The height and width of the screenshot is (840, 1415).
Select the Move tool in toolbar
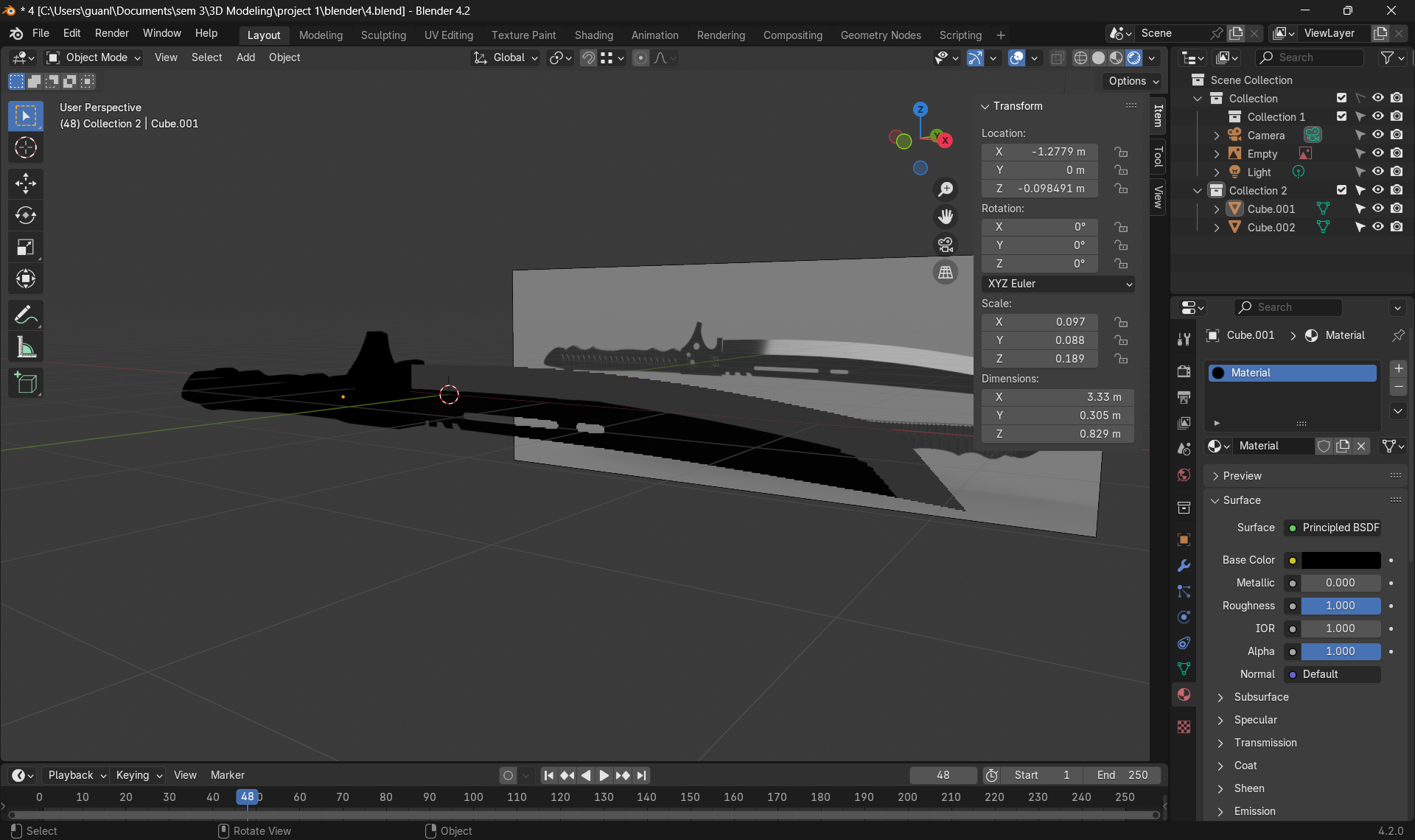tap(26, 183)
